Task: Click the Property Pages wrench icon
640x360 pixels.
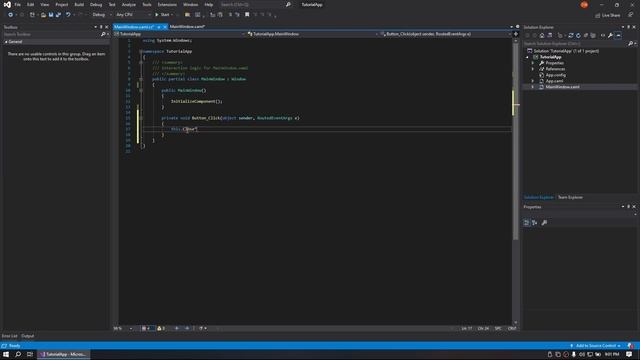Action: pyautogui.click(x=544, y=222)
